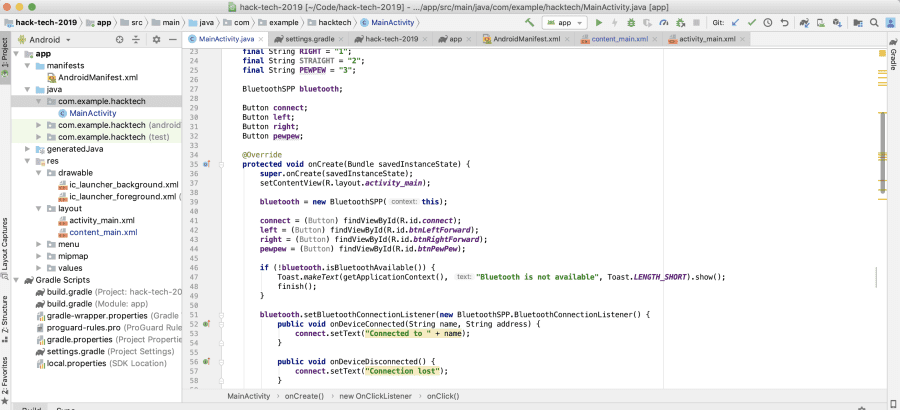Click Git Update Project blue arrow

(x=735, y=23)
